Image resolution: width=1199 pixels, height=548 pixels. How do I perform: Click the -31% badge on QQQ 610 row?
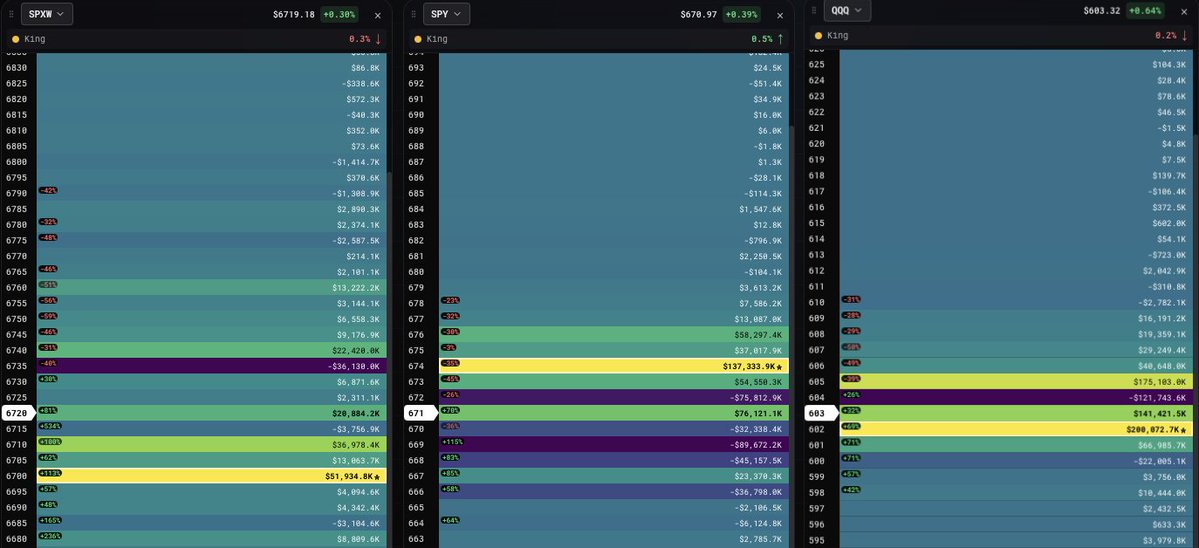(x=851, y=300)
